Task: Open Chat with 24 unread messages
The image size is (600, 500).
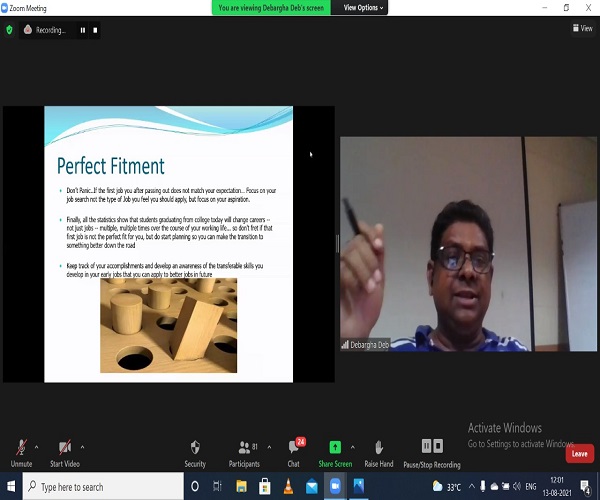Action: click(294, 453)
